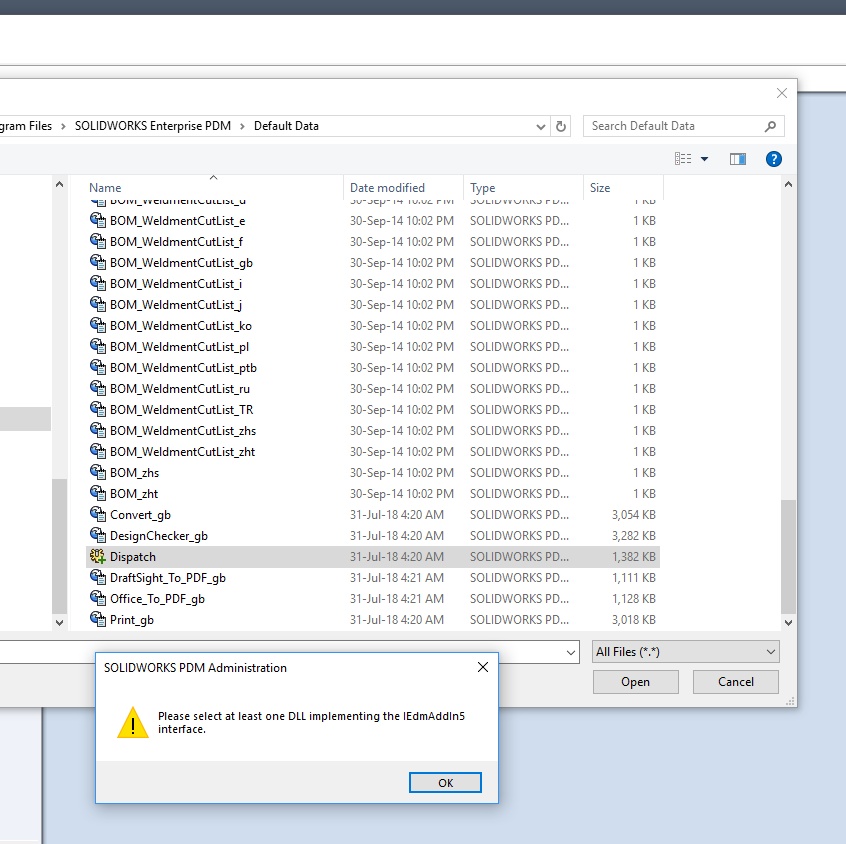
Task: Click the BOM_WeldmentCutList_f file icon
Action: [x=98, y=241]
